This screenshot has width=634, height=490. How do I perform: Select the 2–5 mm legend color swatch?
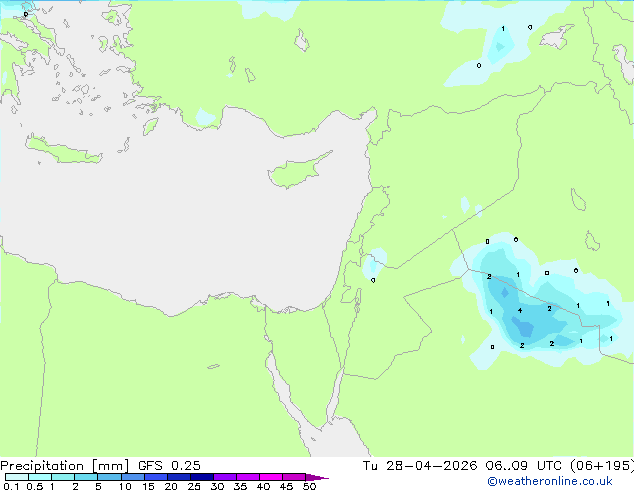click(x=86, y=477)
